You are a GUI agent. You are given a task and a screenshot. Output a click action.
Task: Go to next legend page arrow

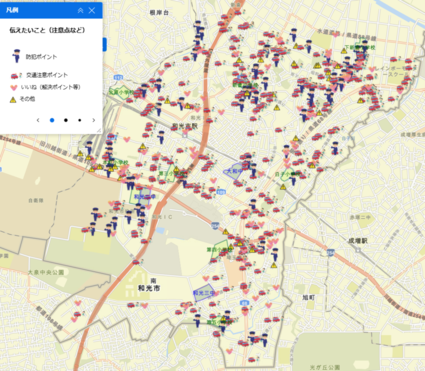pyautogui.click(x=94, y=120)
